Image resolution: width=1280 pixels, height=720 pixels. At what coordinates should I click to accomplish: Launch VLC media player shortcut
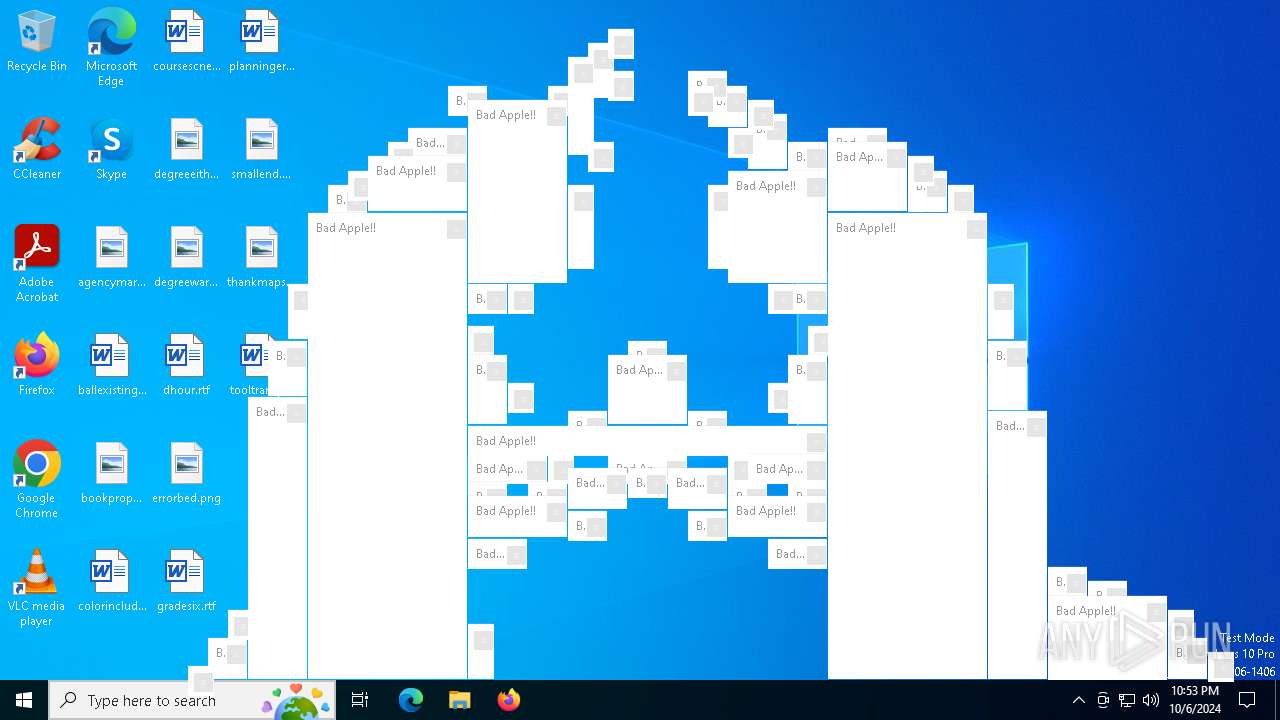tap(37, 587)
